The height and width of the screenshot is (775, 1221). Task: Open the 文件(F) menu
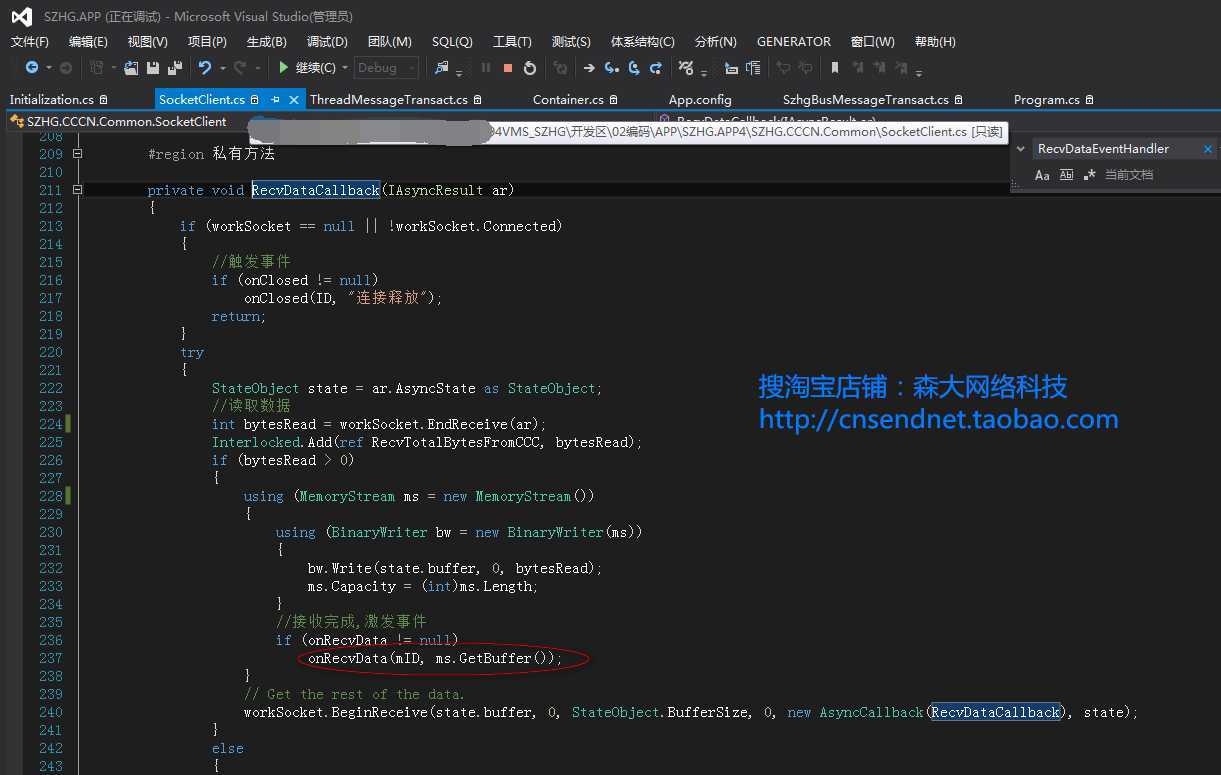(30, 41)
